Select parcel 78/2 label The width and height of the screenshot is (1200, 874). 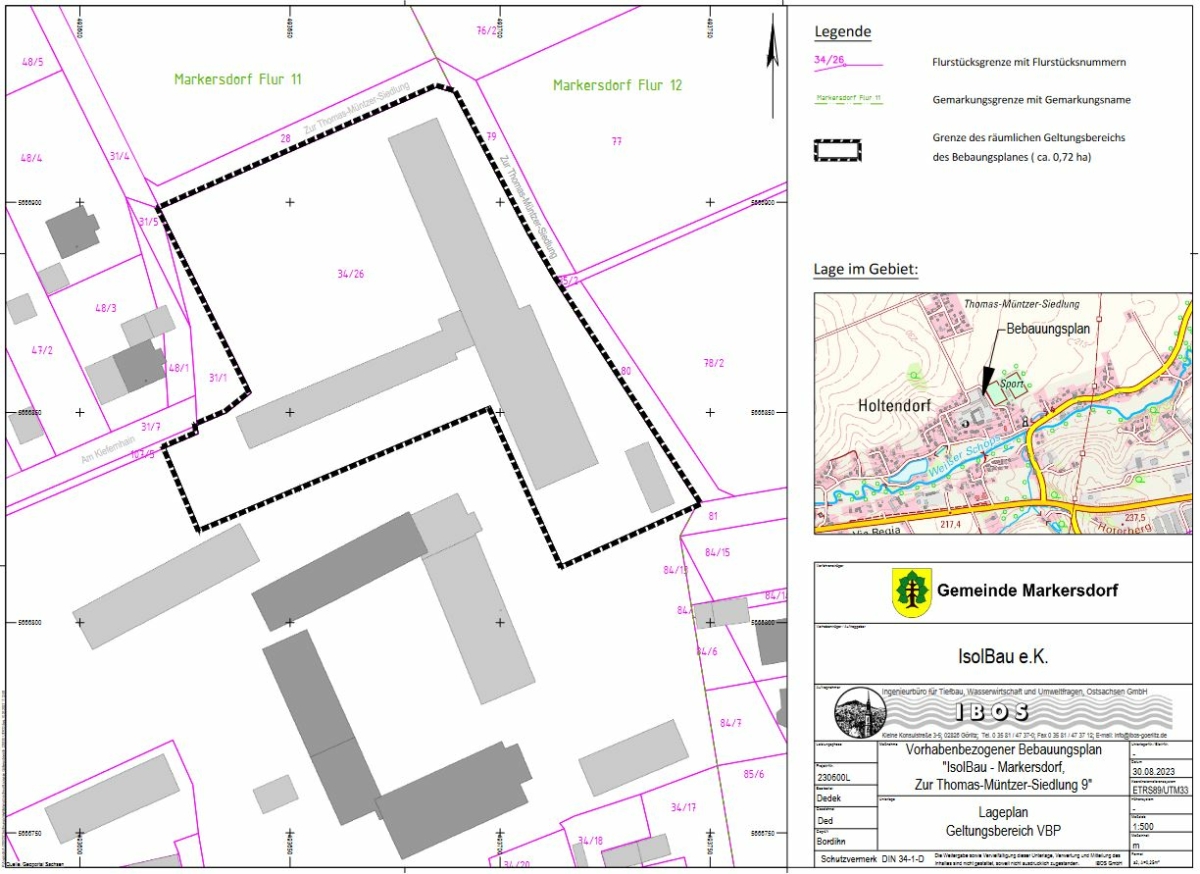tap(712, 363)
